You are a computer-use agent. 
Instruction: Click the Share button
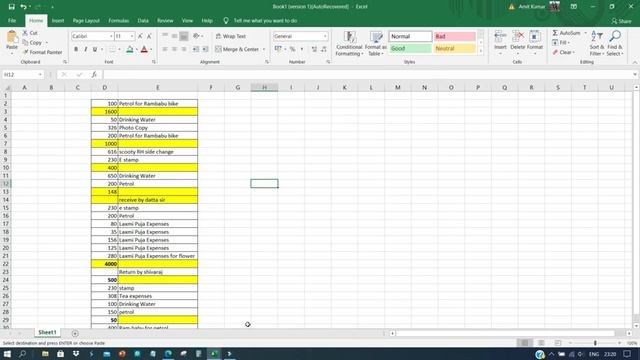tap(621, 21)
